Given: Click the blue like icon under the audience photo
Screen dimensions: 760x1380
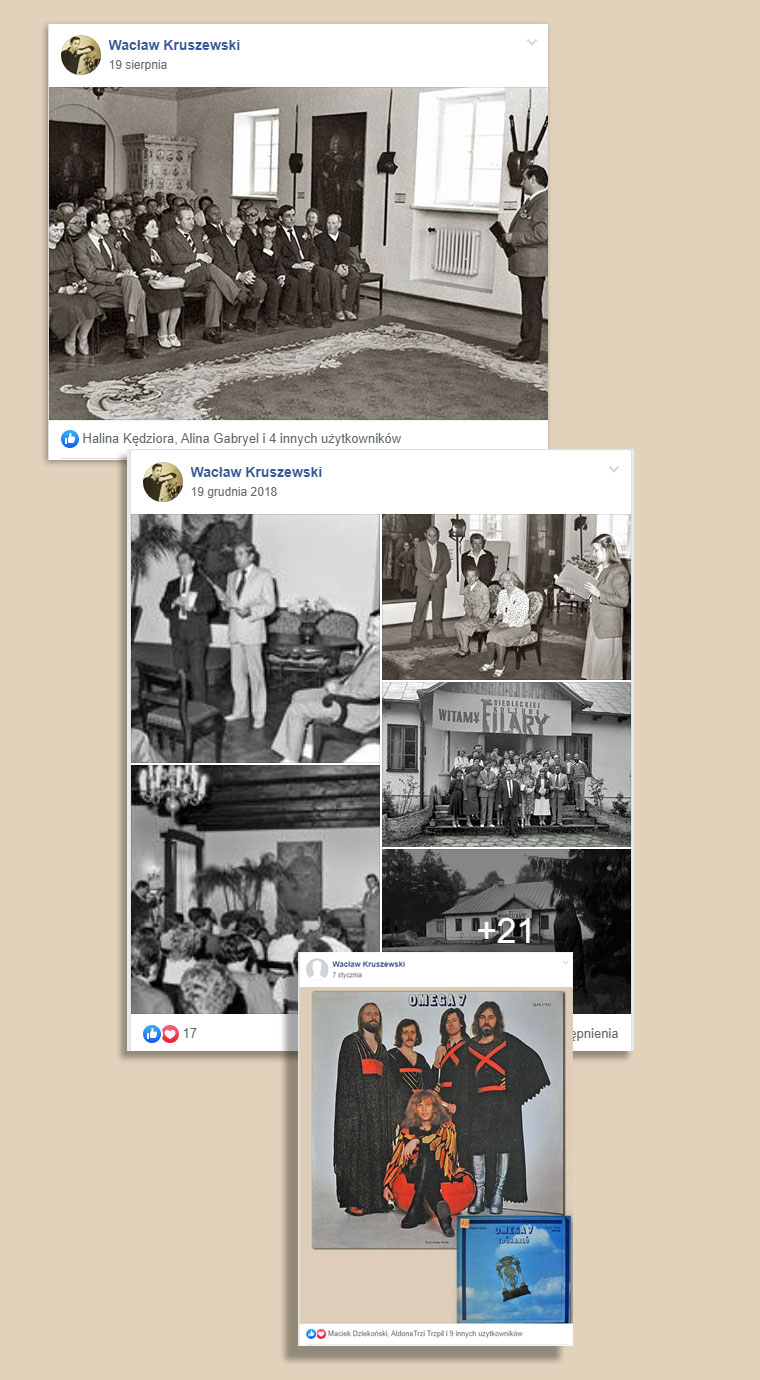Looking at the screenshot, I should [70, 438].
